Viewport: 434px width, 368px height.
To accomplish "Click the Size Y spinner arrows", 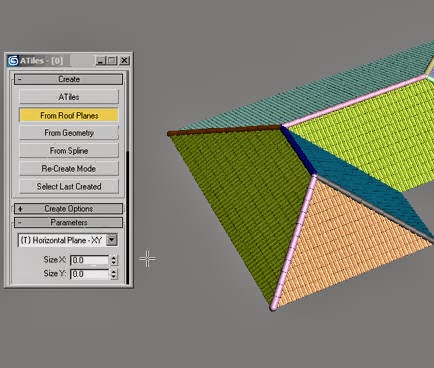I will (x=114, y=274).
